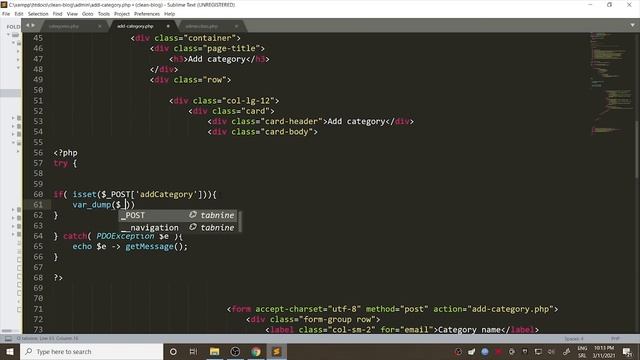The width and height of the screenshot is (640, 360).
Task: Click getMessage on line 65
Action: click(x=149, y=247)
